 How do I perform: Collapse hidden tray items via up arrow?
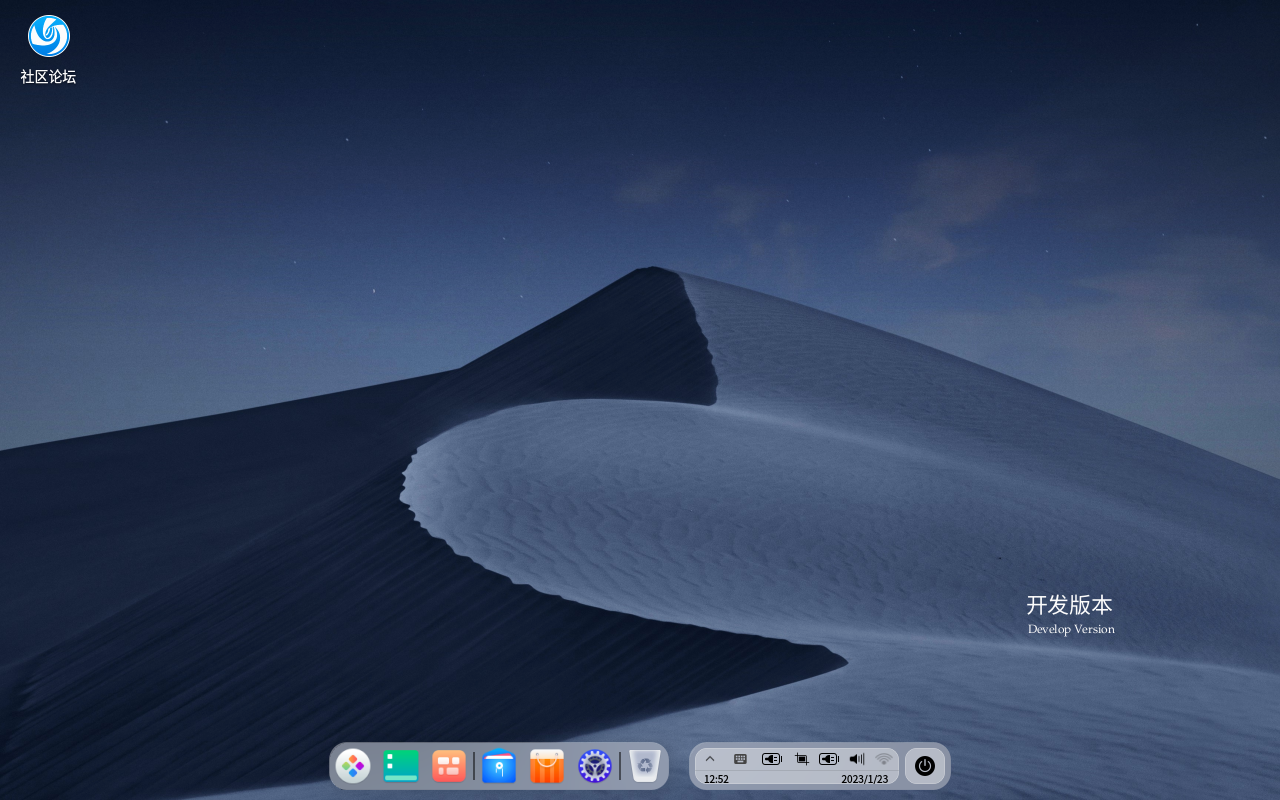(x=710, y=758)
